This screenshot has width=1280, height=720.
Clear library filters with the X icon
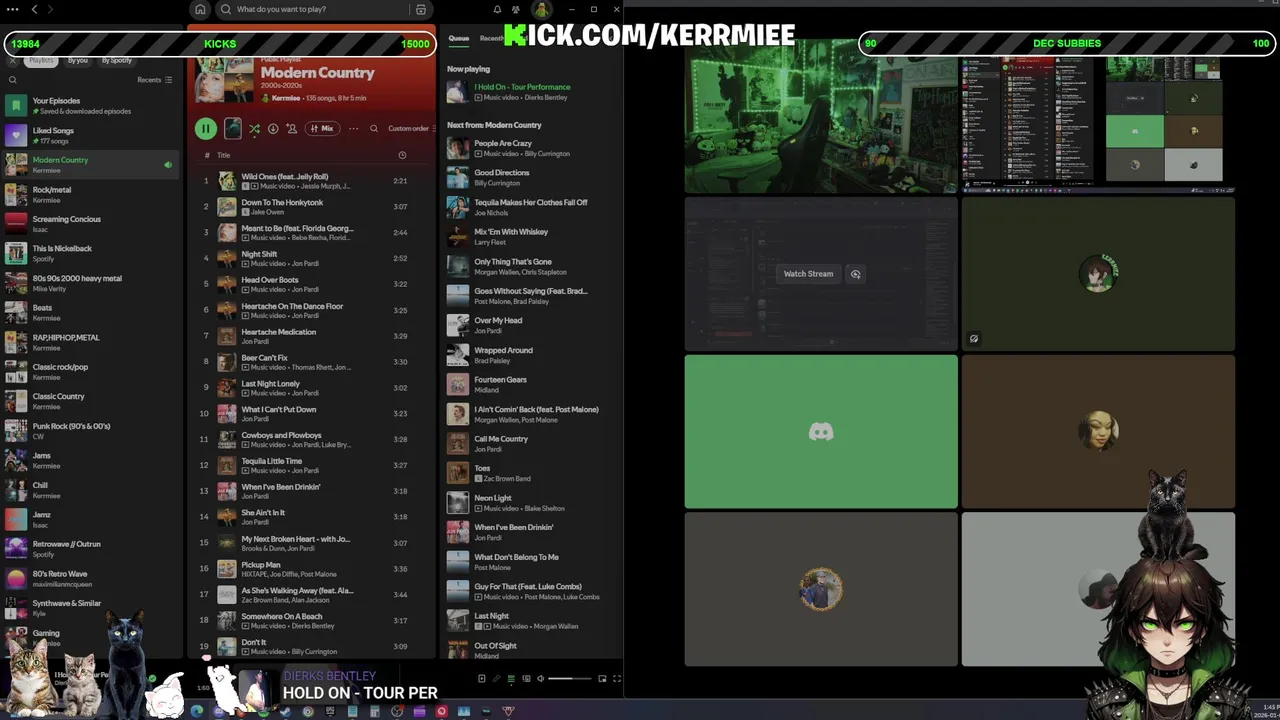coord(12,60)
